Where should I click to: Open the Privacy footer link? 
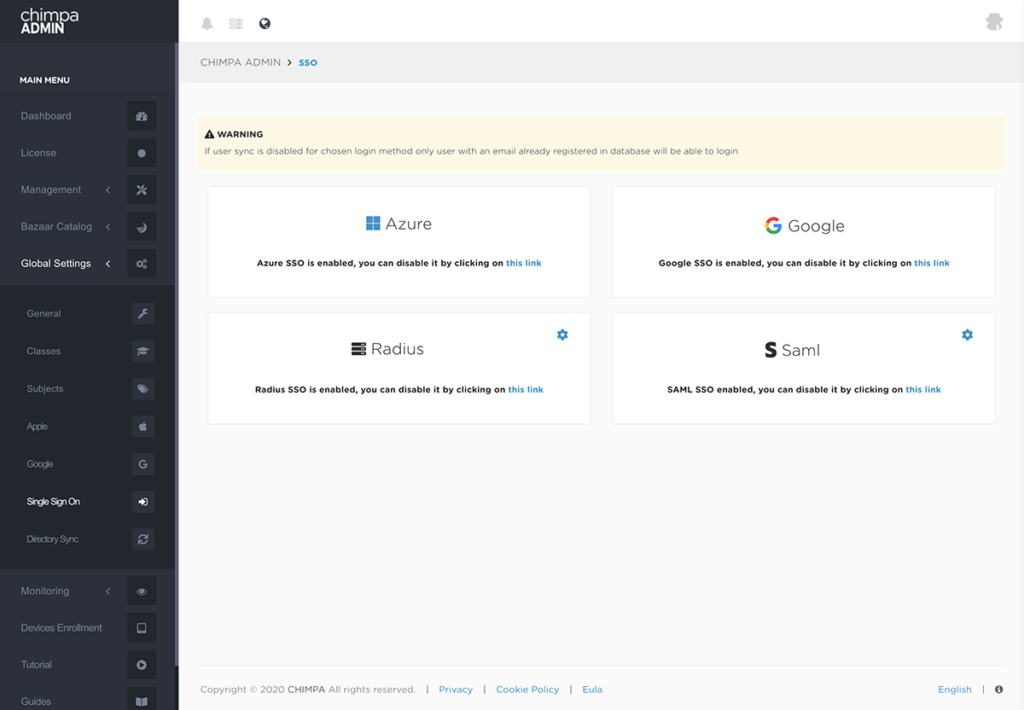(x=456, y=689)
